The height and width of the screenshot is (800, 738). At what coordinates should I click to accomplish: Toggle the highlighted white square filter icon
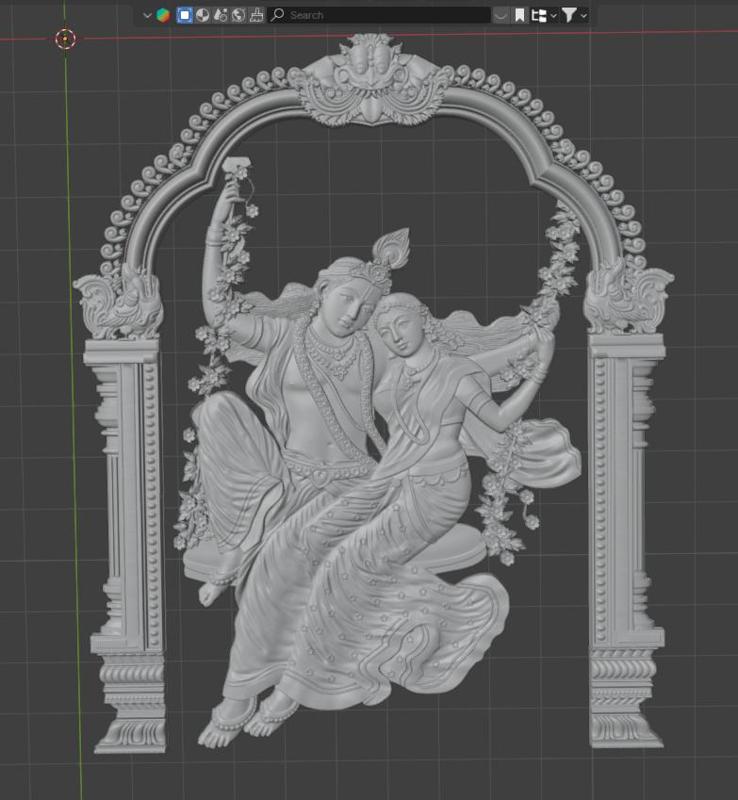(x=184, y=15)
